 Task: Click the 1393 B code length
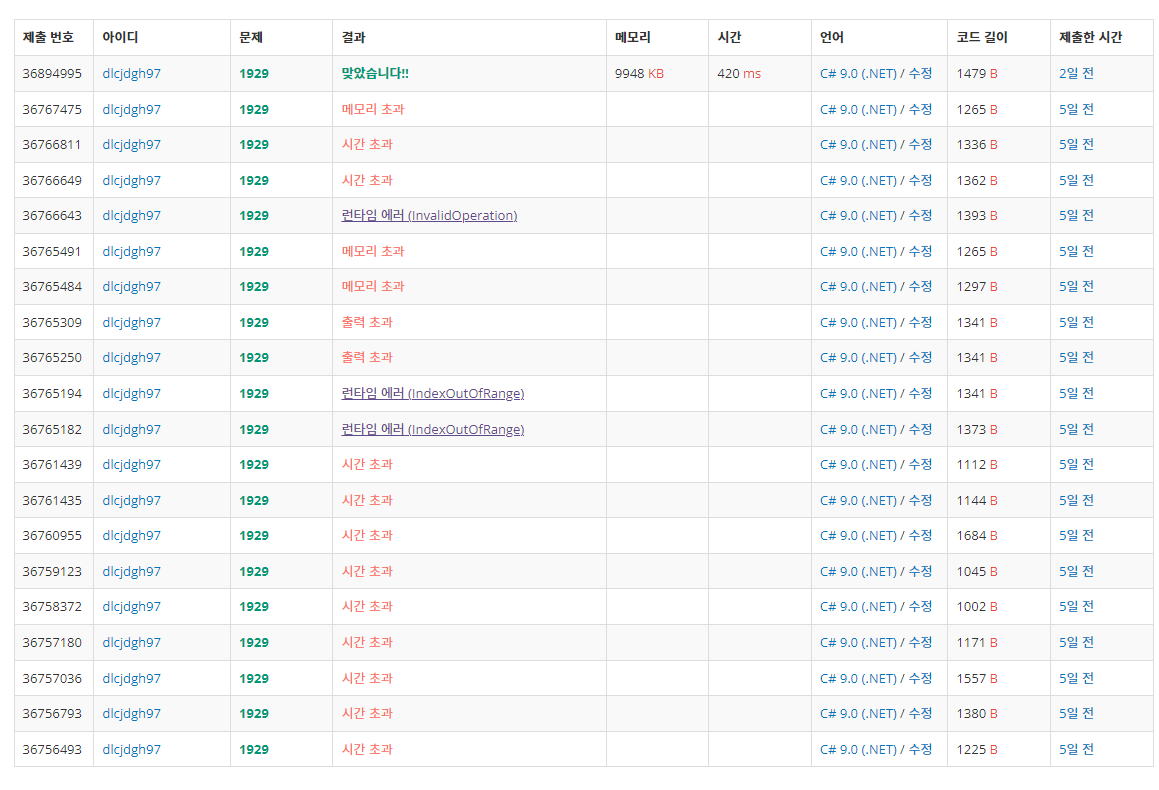click(977, 216)
